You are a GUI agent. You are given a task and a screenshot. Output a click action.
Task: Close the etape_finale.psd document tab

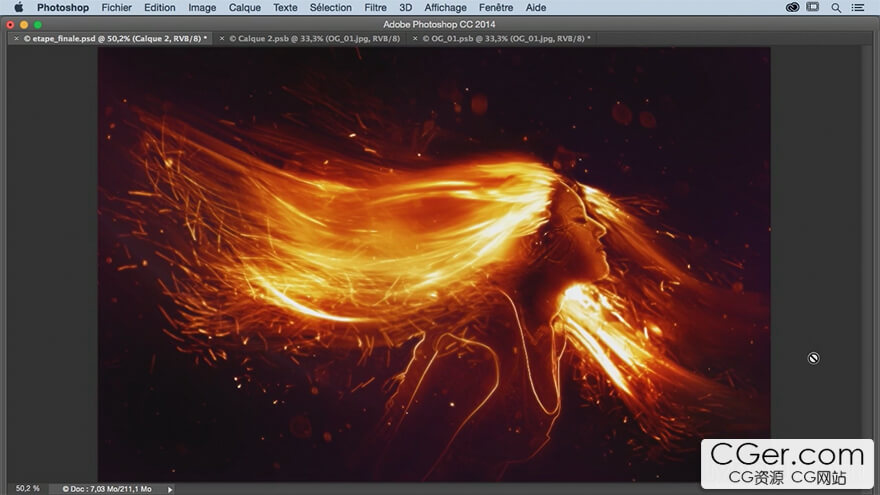click(16, 39)
